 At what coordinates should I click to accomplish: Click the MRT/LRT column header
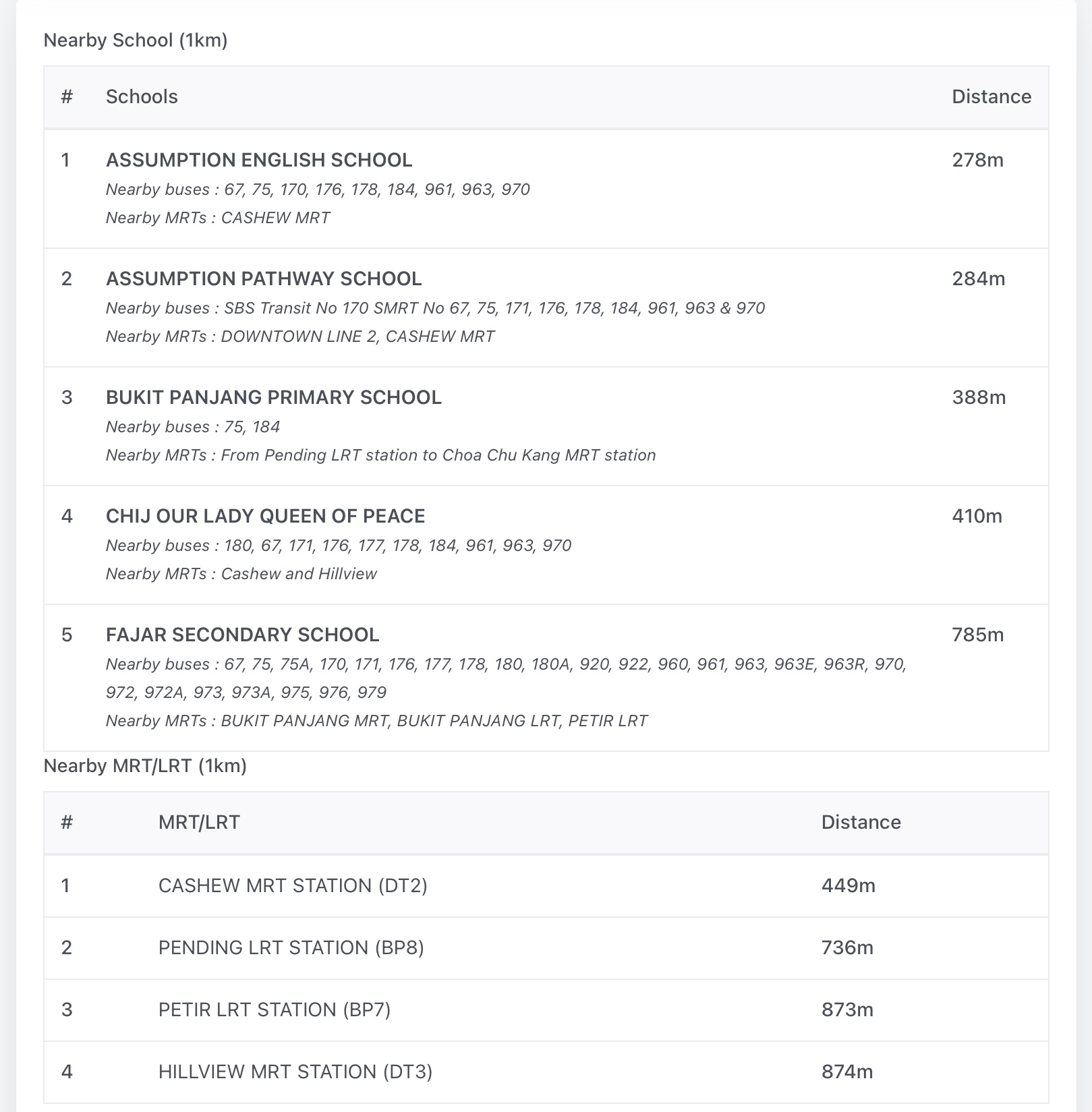coord(199,823)
